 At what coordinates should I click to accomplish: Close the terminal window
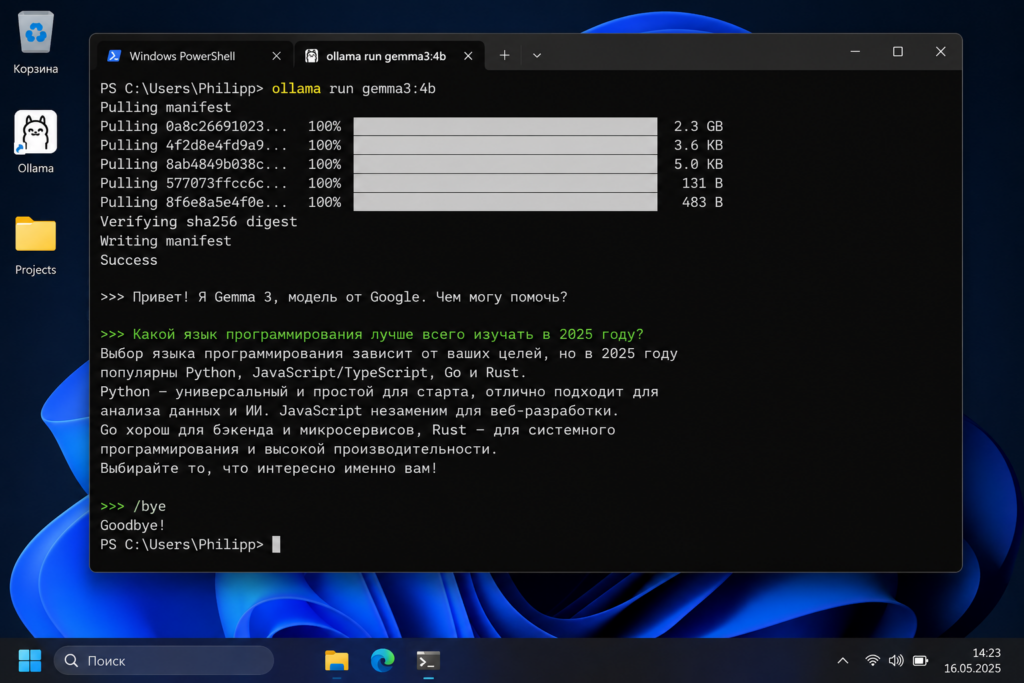tap(940, 52)
